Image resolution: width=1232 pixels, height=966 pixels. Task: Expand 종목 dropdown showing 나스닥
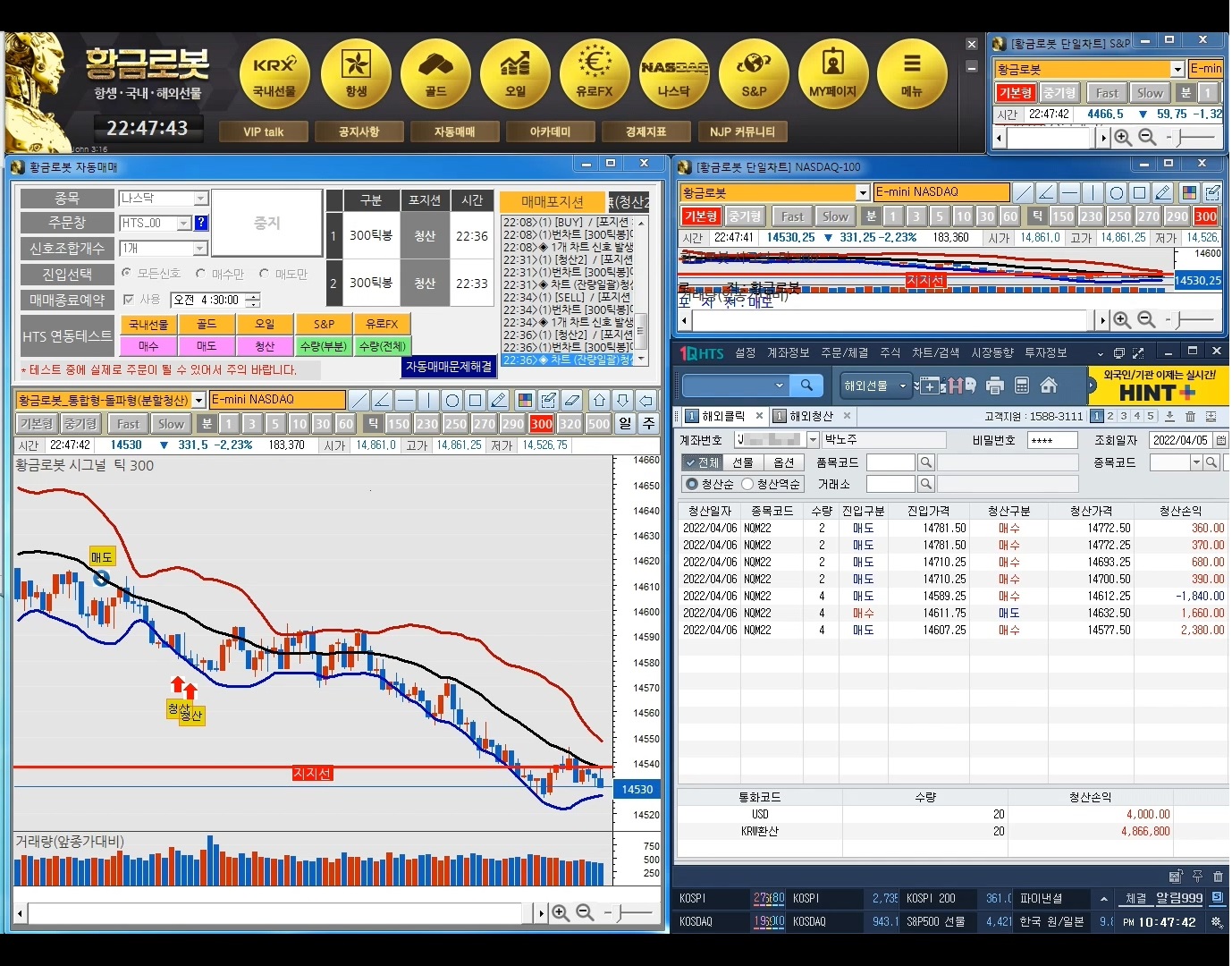tap(200, 199)
